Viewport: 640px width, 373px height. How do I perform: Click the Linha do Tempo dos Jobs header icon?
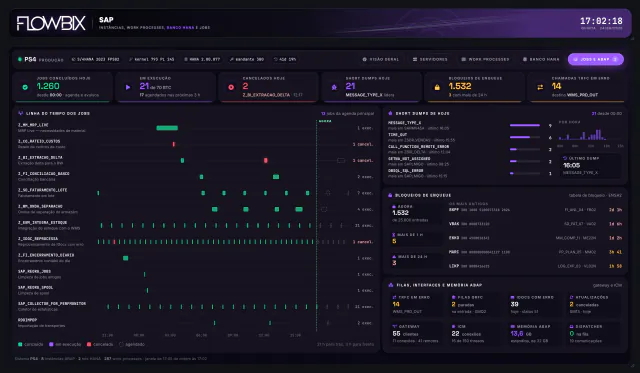click(20, 113)
